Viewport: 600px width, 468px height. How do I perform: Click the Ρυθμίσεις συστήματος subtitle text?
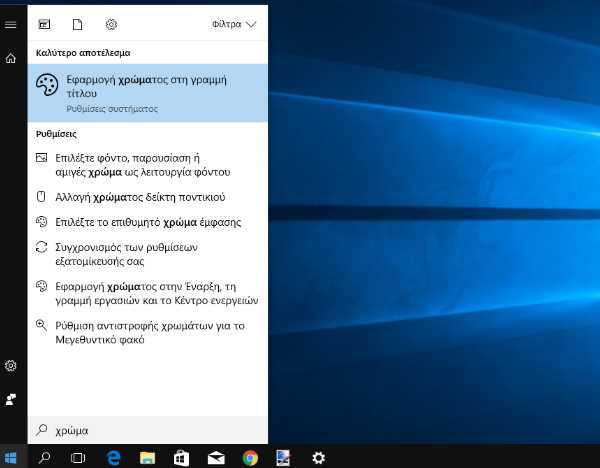tap(112, 109)
